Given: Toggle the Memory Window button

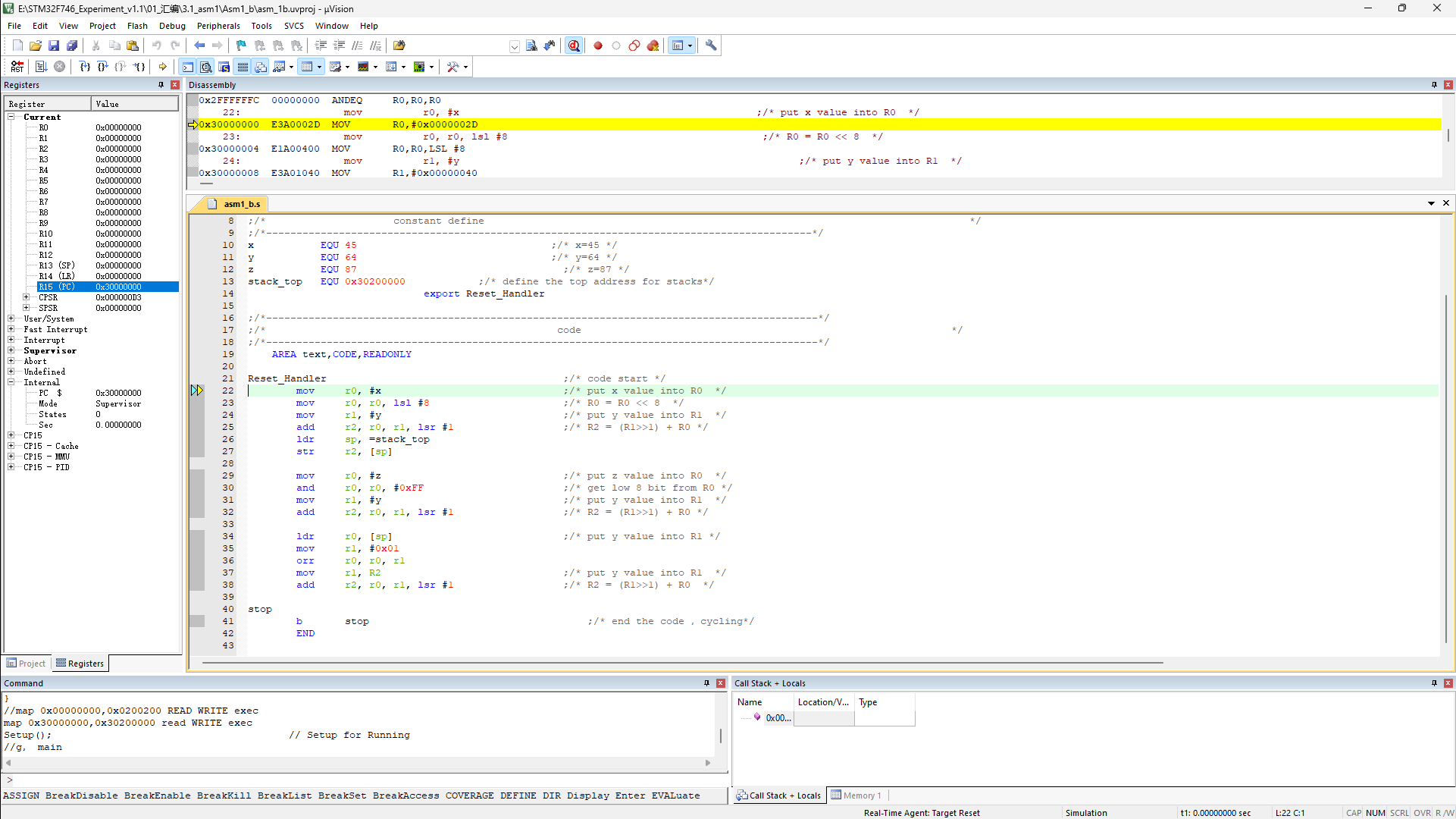Looking at the screenshot, I should [307, 67].
